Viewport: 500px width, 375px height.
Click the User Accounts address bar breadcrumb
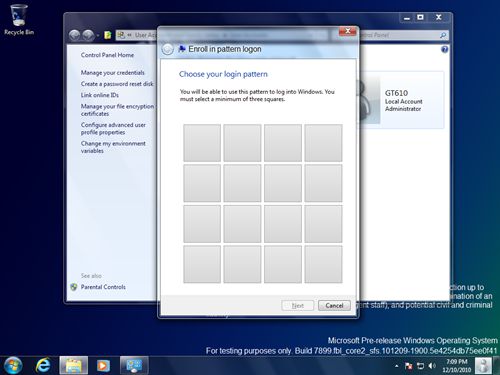pos(145,35)
